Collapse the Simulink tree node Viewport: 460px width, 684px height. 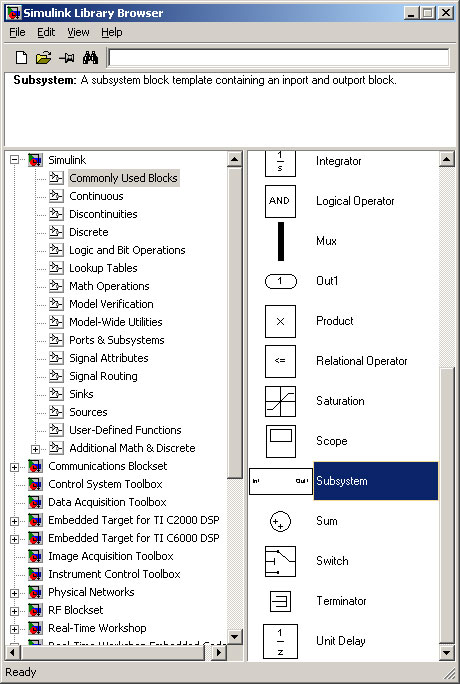click(14, 160)
